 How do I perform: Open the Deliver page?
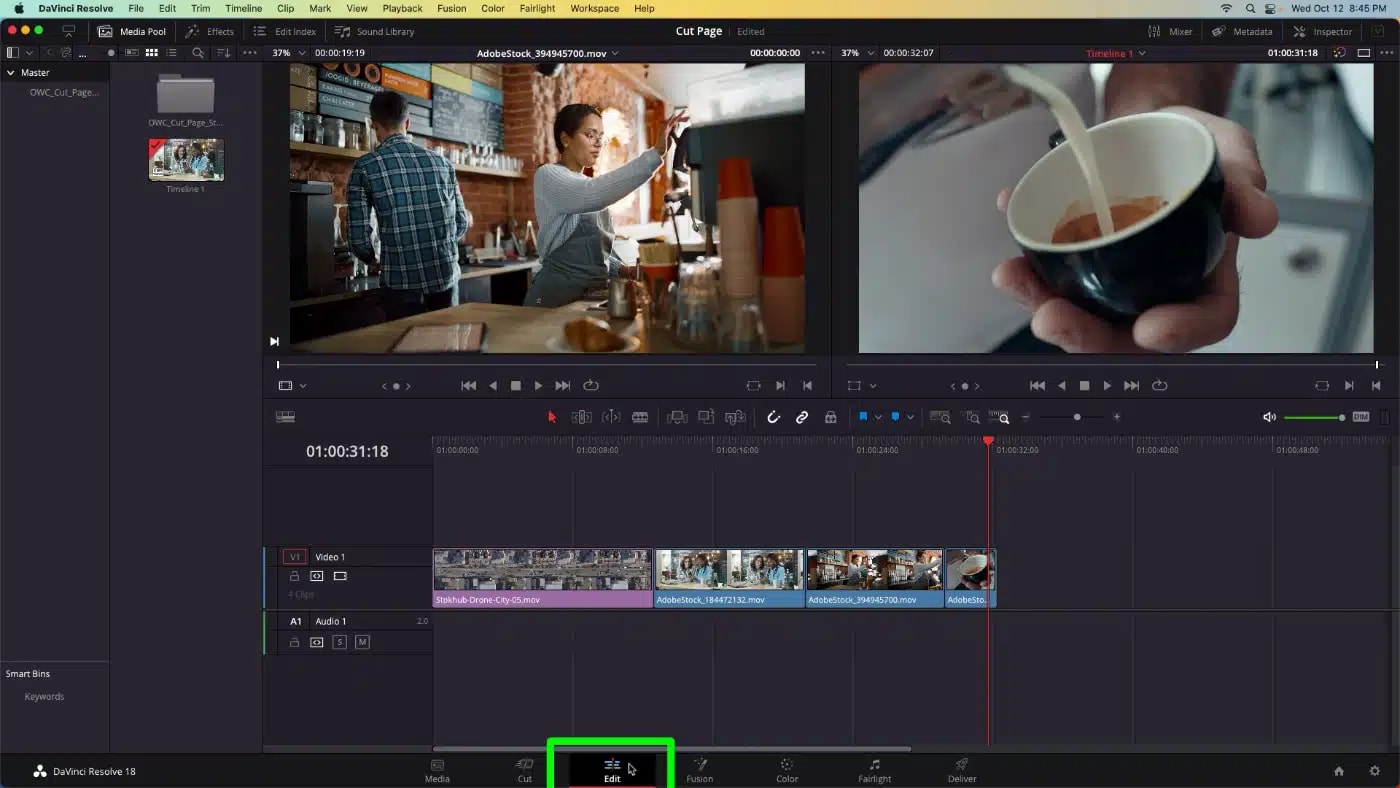pyautogui.click(x=960, y=770)
